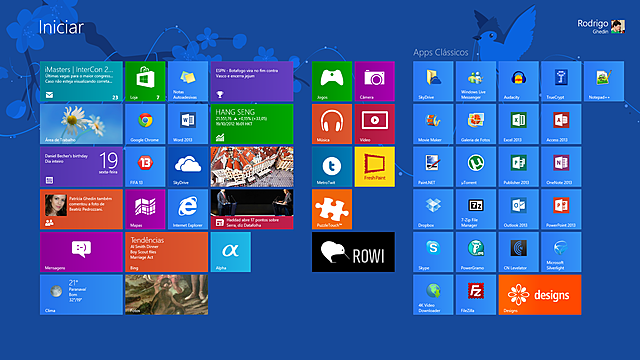Viewport: 640px width, 360px height.
Task: Open the Fotos photo tile
Action: [x=167, y=294]
